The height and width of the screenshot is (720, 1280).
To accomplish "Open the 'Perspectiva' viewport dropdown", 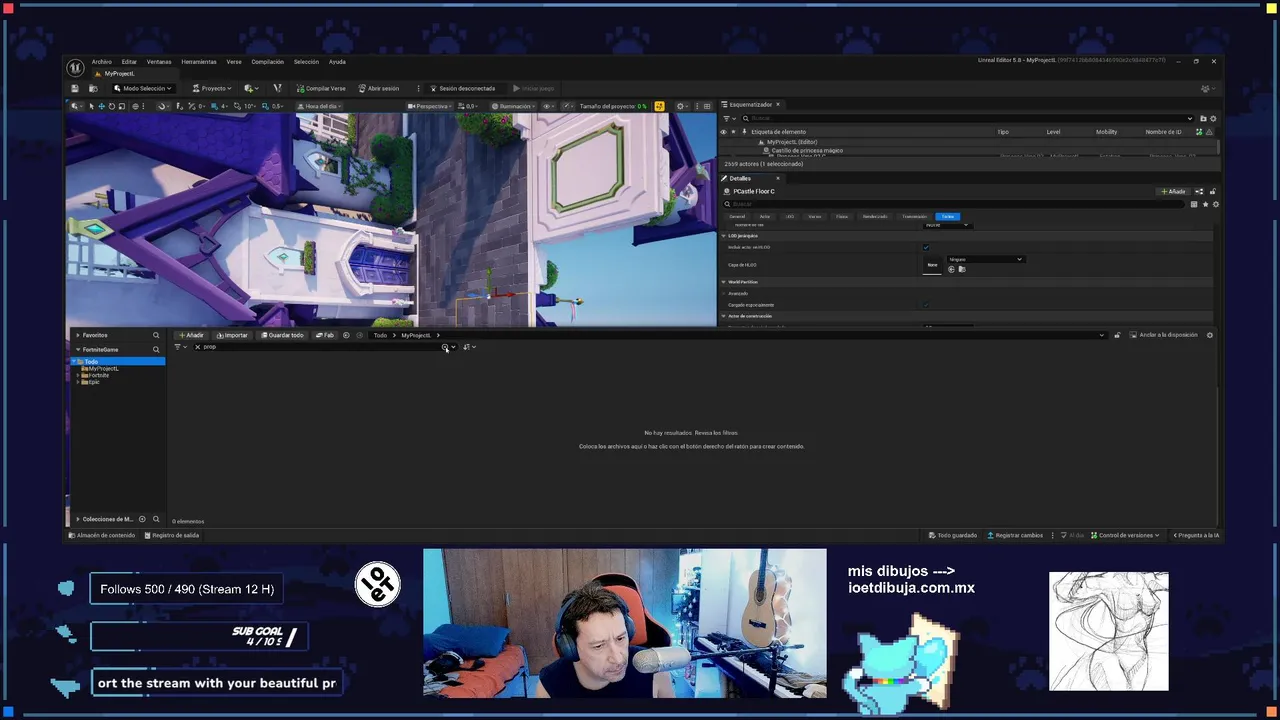I will [430, 106].
